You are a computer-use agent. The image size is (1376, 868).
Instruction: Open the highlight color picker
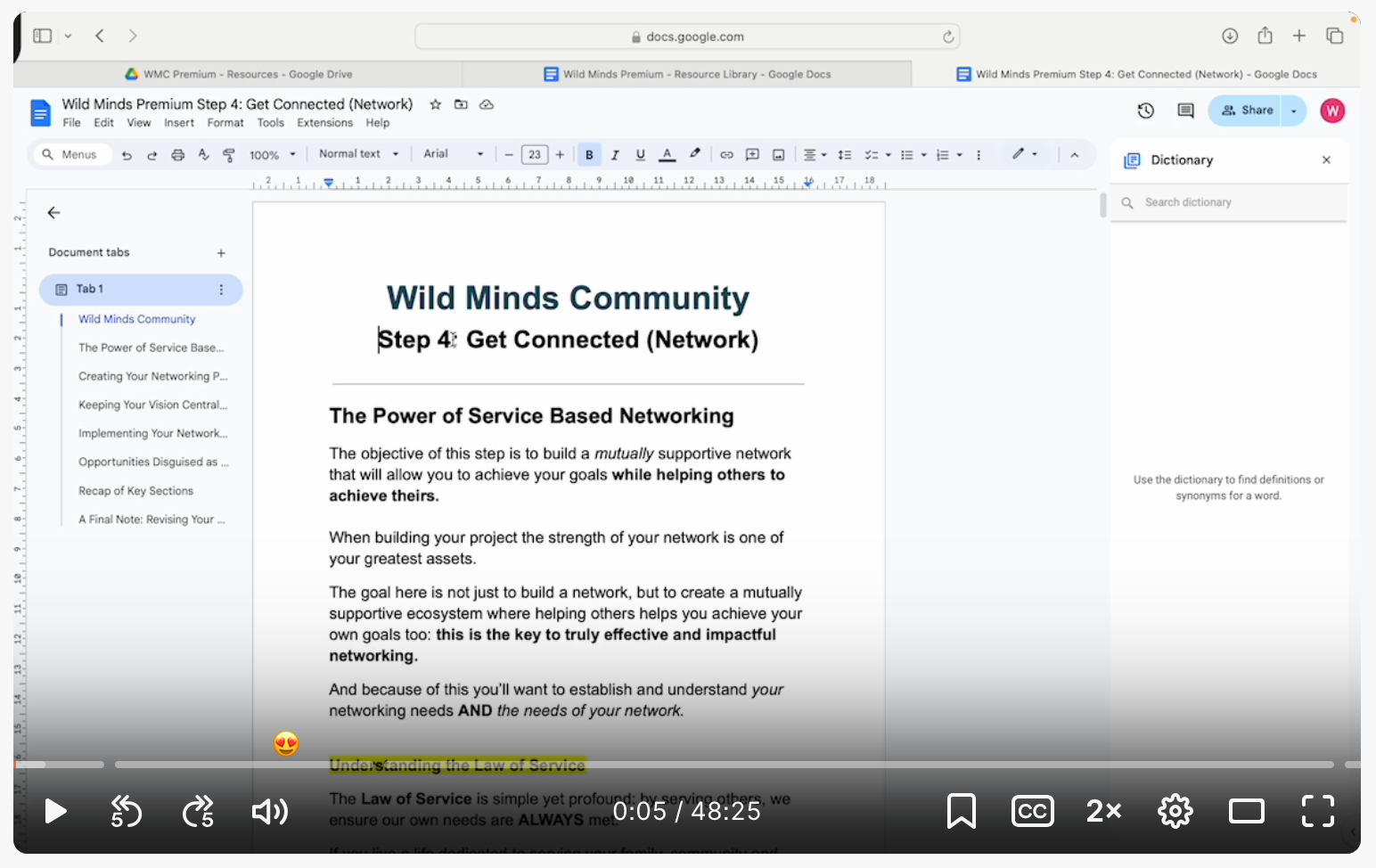point(695,154)
